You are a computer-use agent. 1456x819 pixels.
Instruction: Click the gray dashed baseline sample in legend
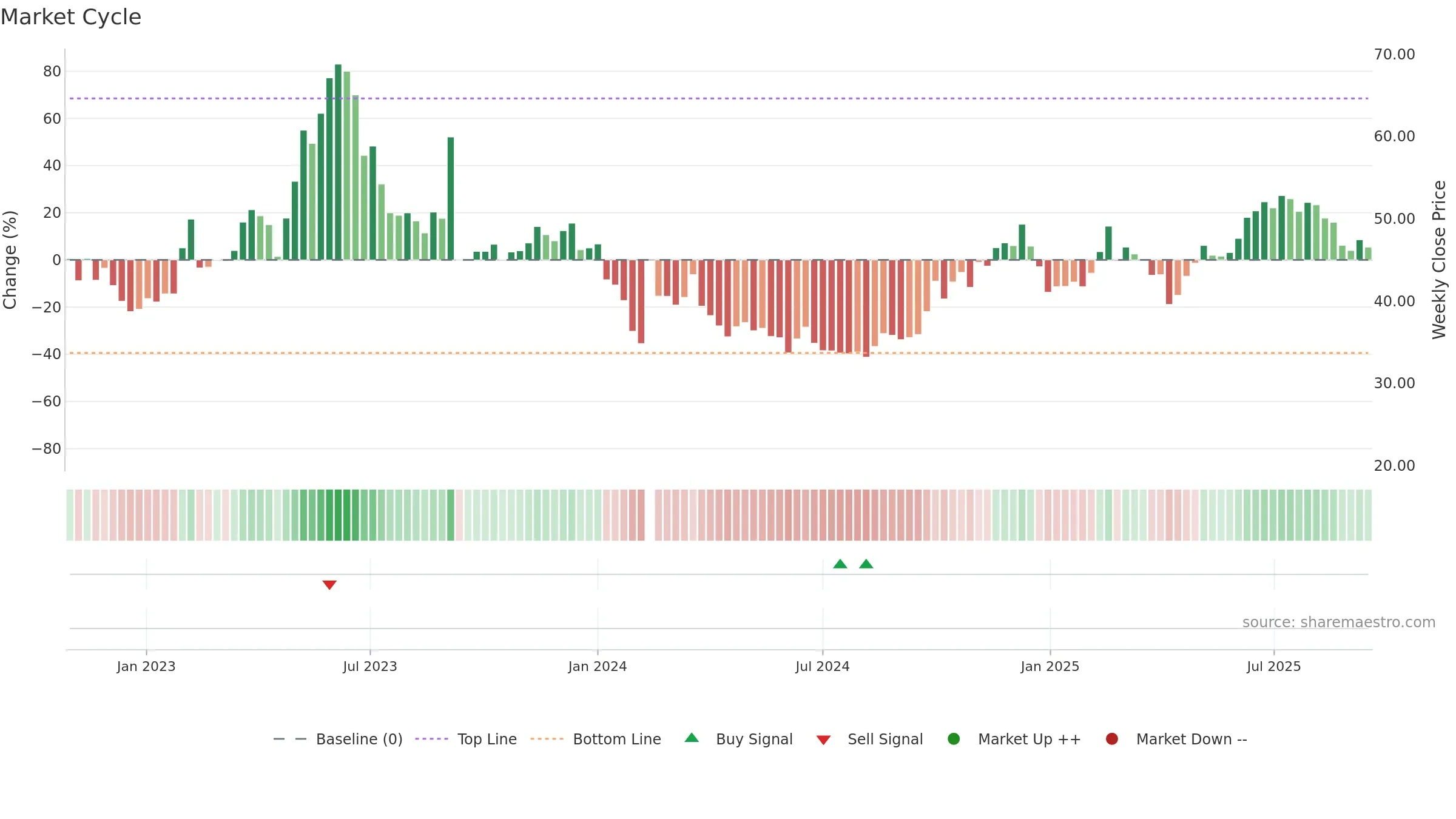(290, 739)
